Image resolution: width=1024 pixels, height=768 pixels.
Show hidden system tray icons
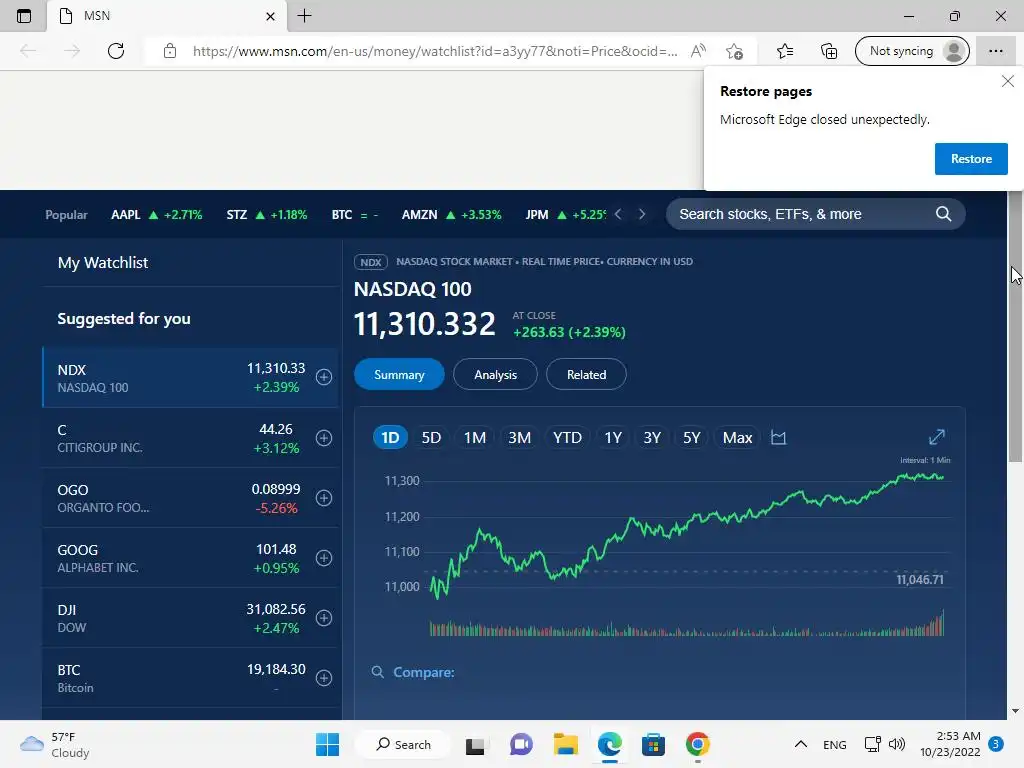click(801, 744)
